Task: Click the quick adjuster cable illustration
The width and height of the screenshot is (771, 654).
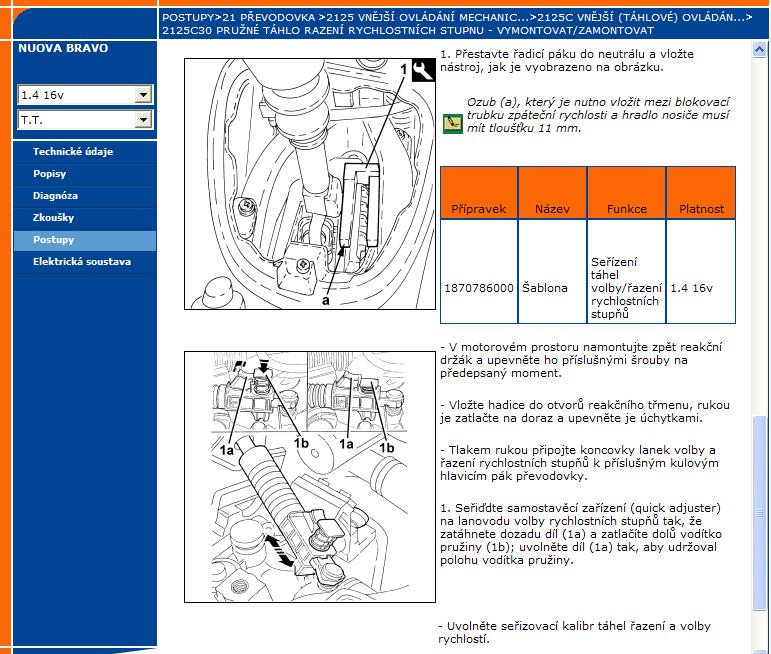Action: [311, 477]
